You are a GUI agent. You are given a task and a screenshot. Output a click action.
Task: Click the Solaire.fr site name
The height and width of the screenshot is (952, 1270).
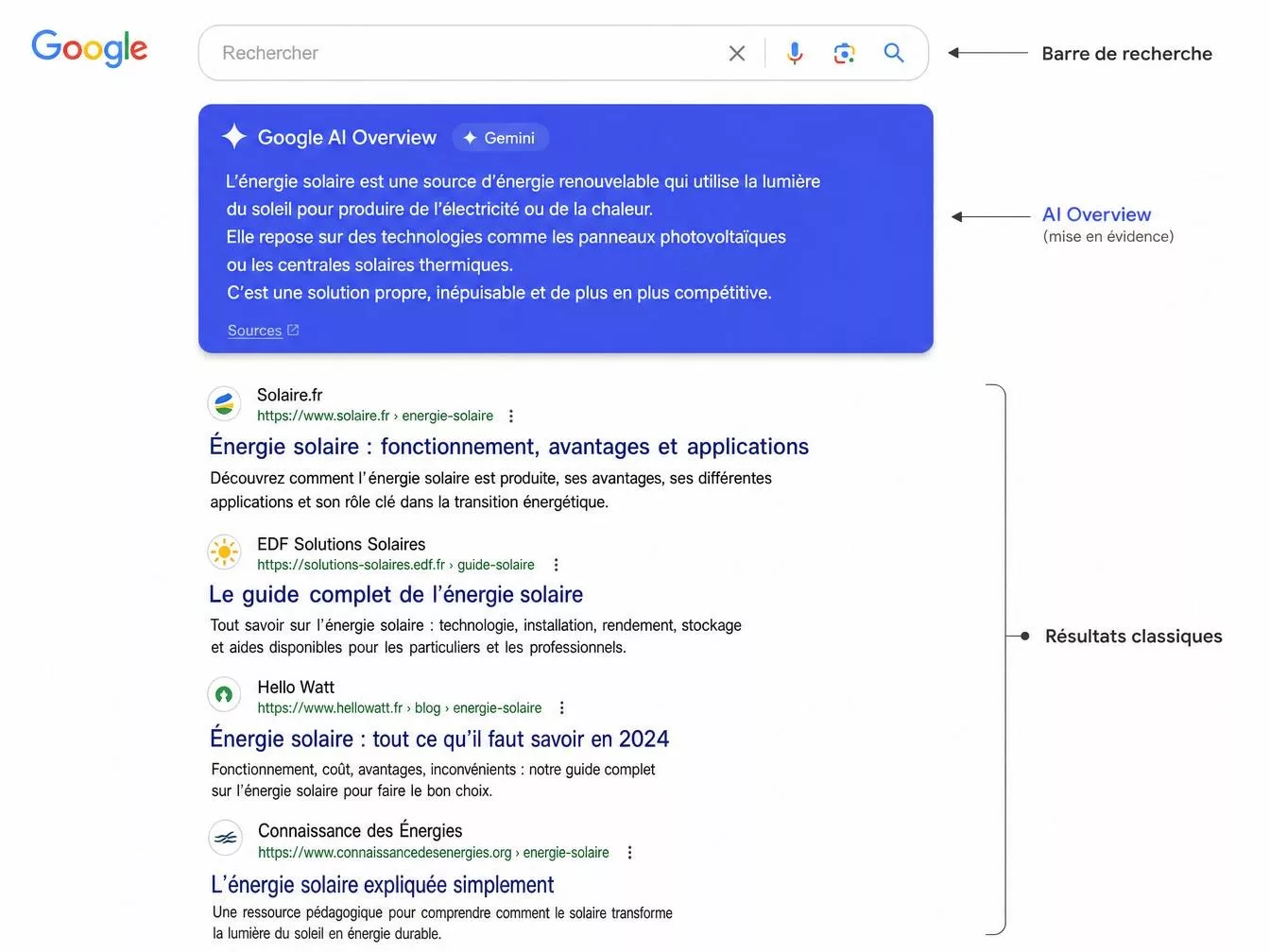click(289, 395)
